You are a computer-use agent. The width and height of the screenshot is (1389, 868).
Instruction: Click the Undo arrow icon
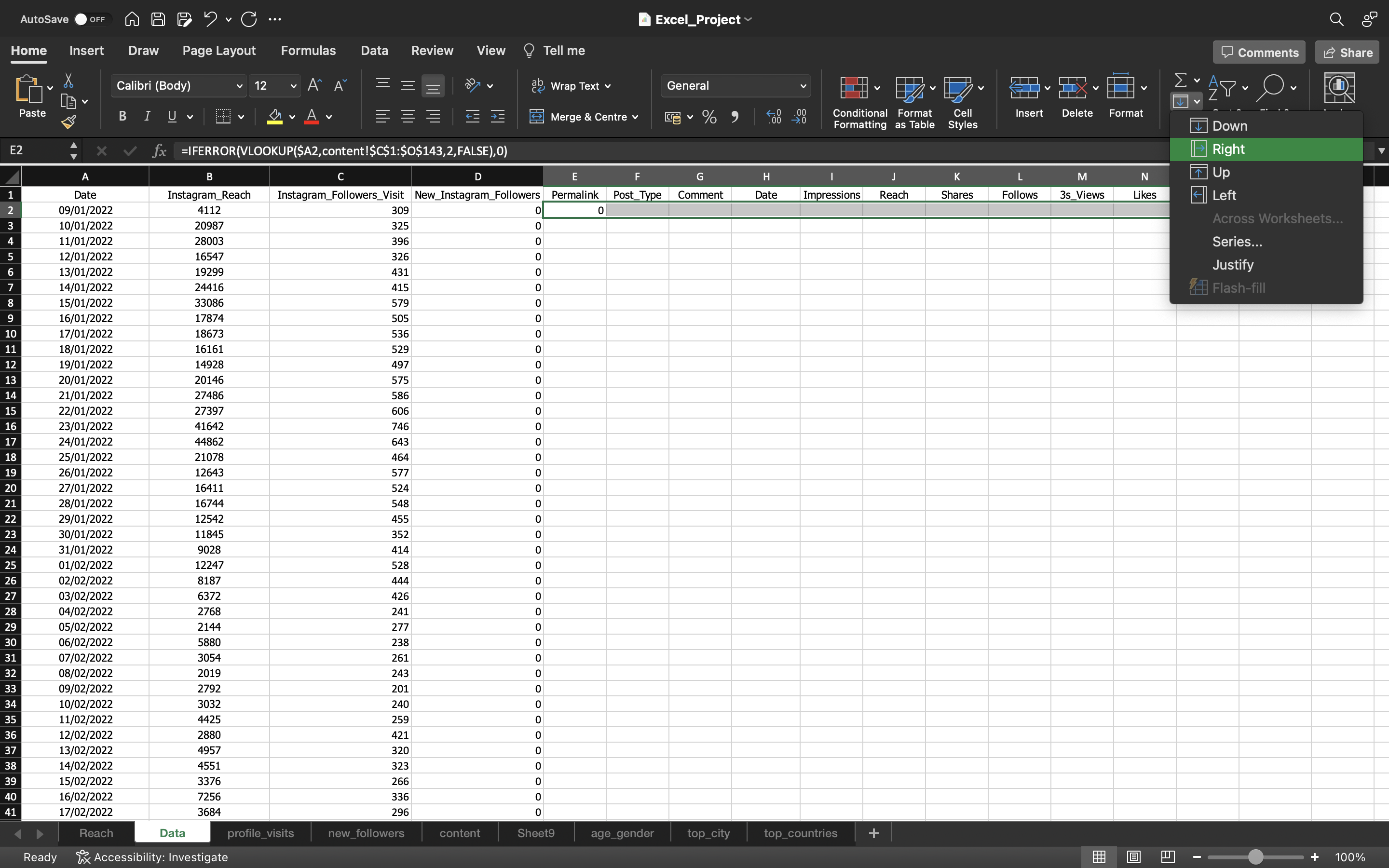210,19
